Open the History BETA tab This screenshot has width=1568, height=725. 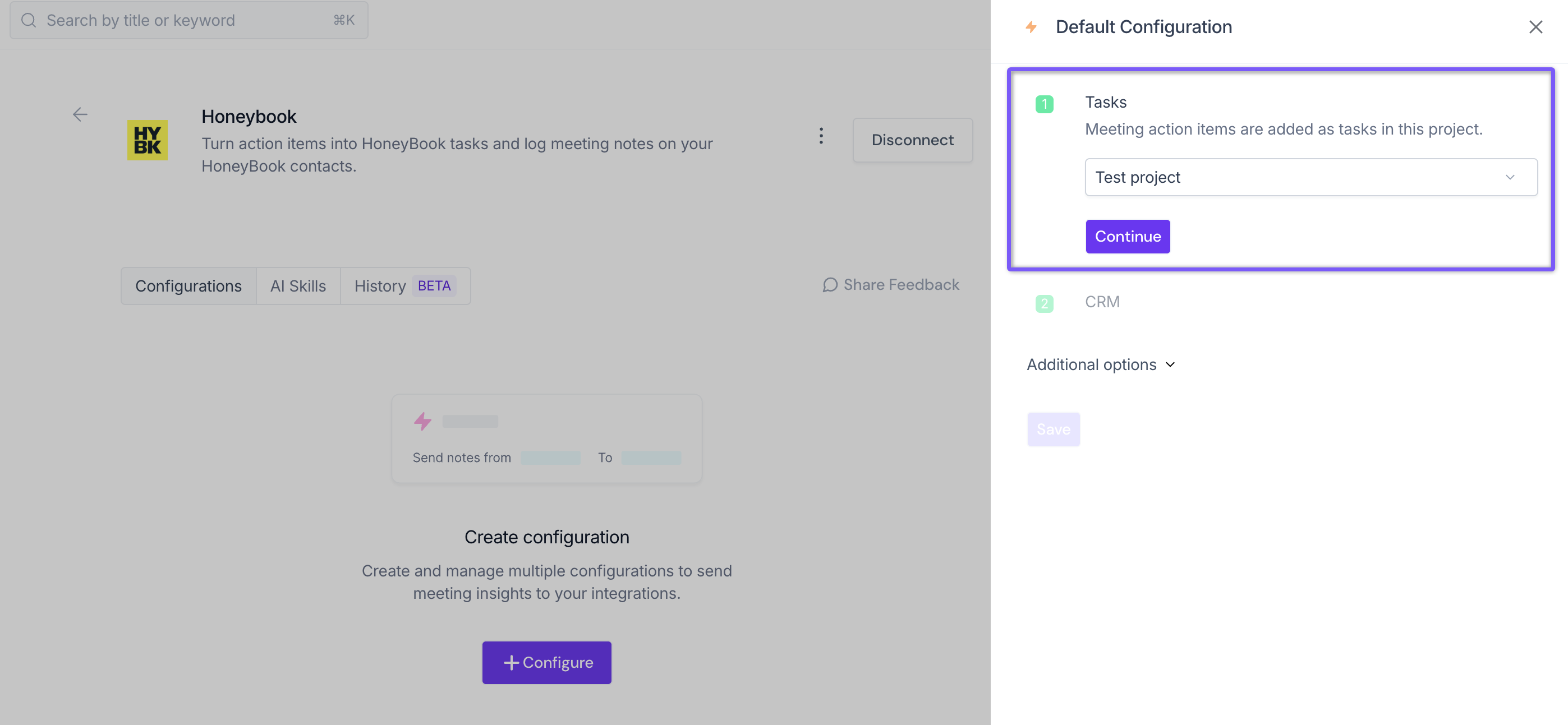(x=405, y=286)
